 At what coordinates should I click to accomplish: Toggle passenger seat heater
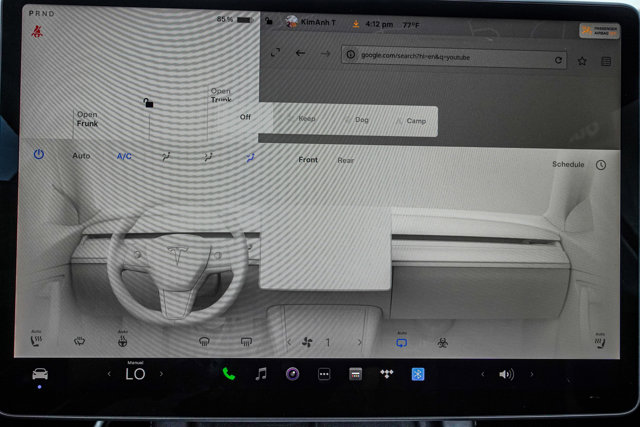click(x=600, y=342)
